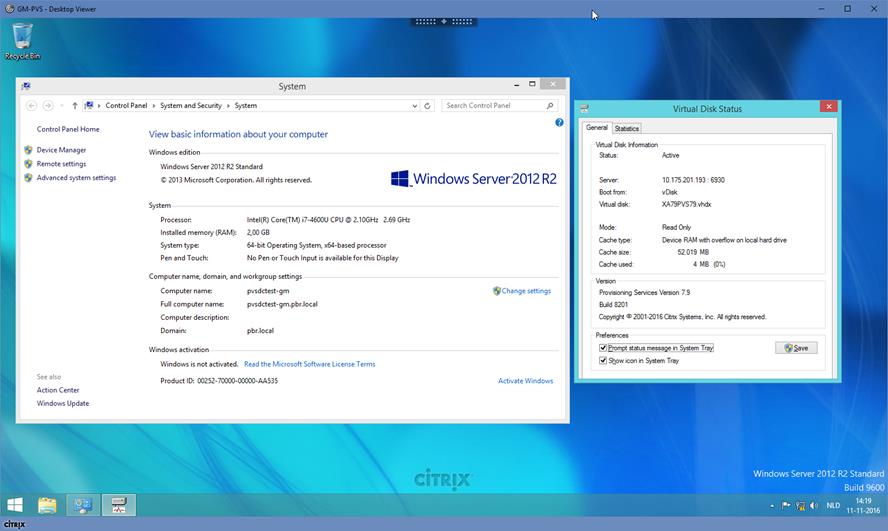The width and height of the screenshot is (888, 531).
Task: Click the Device Manager shield icon
Action: tap(28, 150)
